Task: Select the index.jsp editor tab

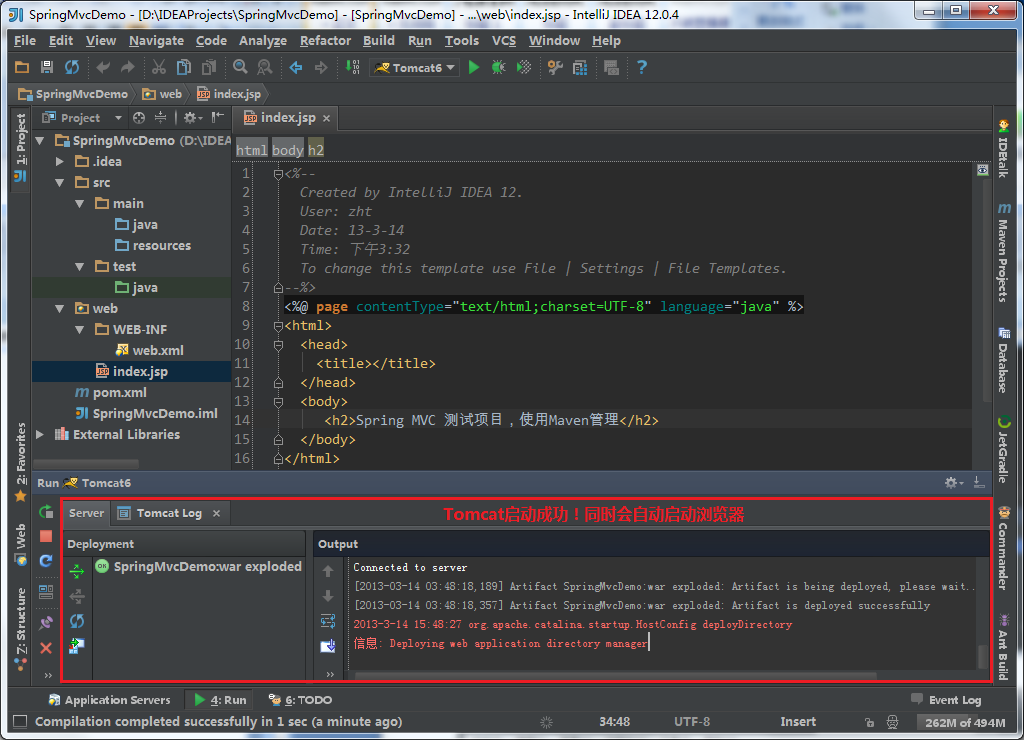Action: click(287, 118)
